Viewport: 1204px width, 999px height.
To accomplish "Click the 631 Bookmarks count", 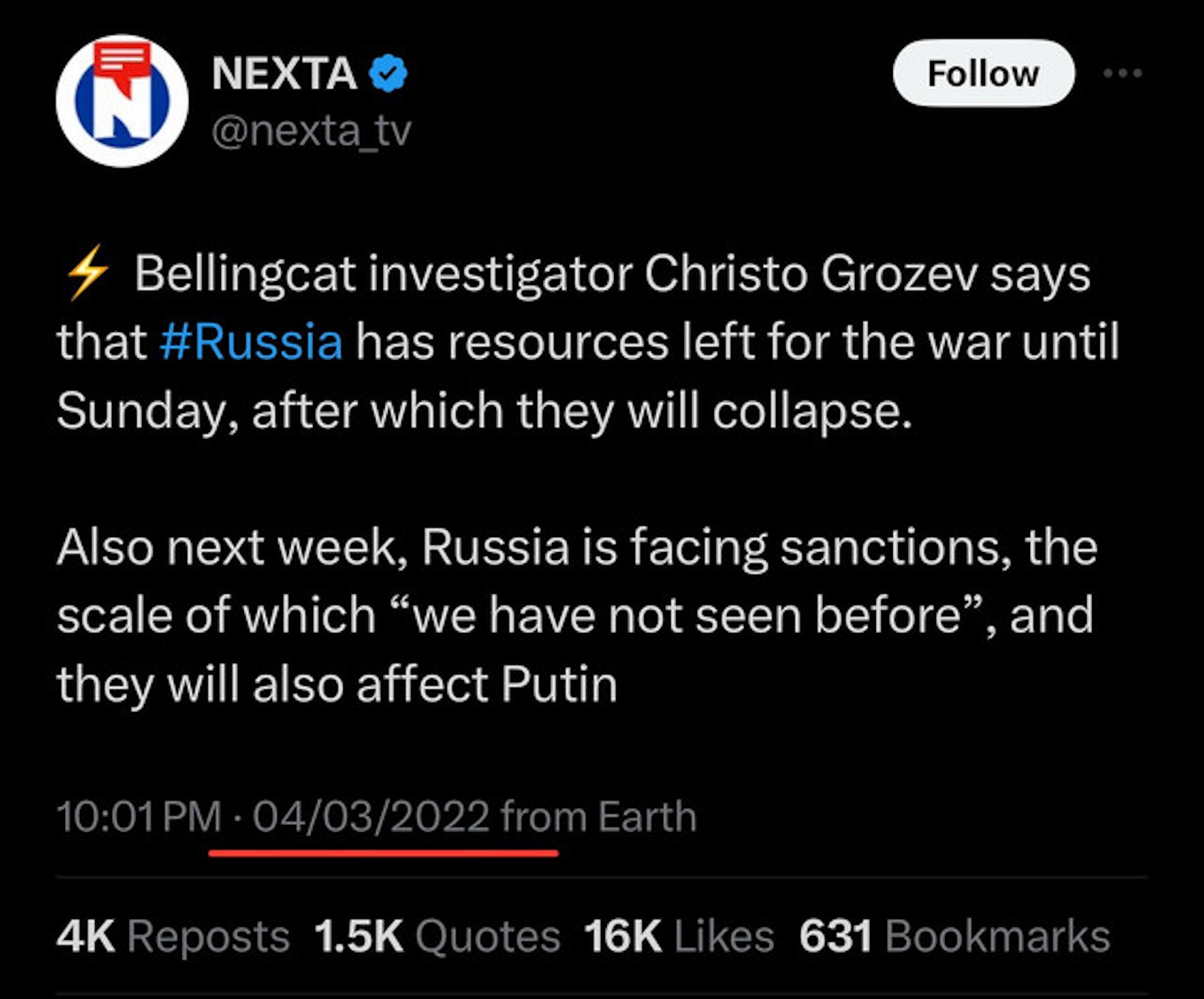I will pyautogui.click(x=954, y=936).
